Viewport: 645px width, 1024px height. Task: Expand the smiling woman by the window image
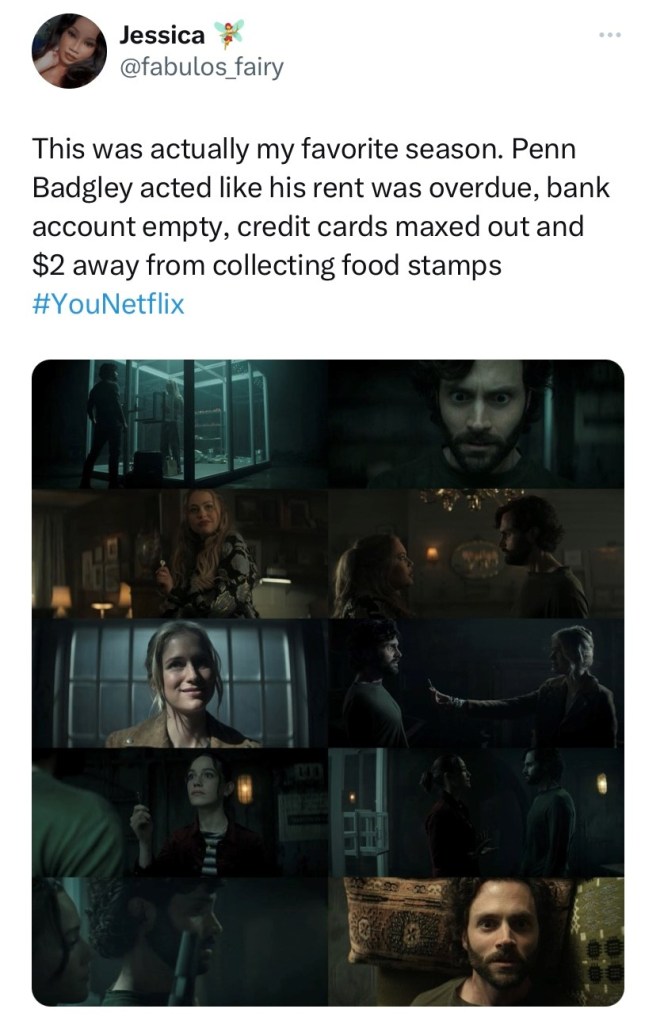click(180, 683)
